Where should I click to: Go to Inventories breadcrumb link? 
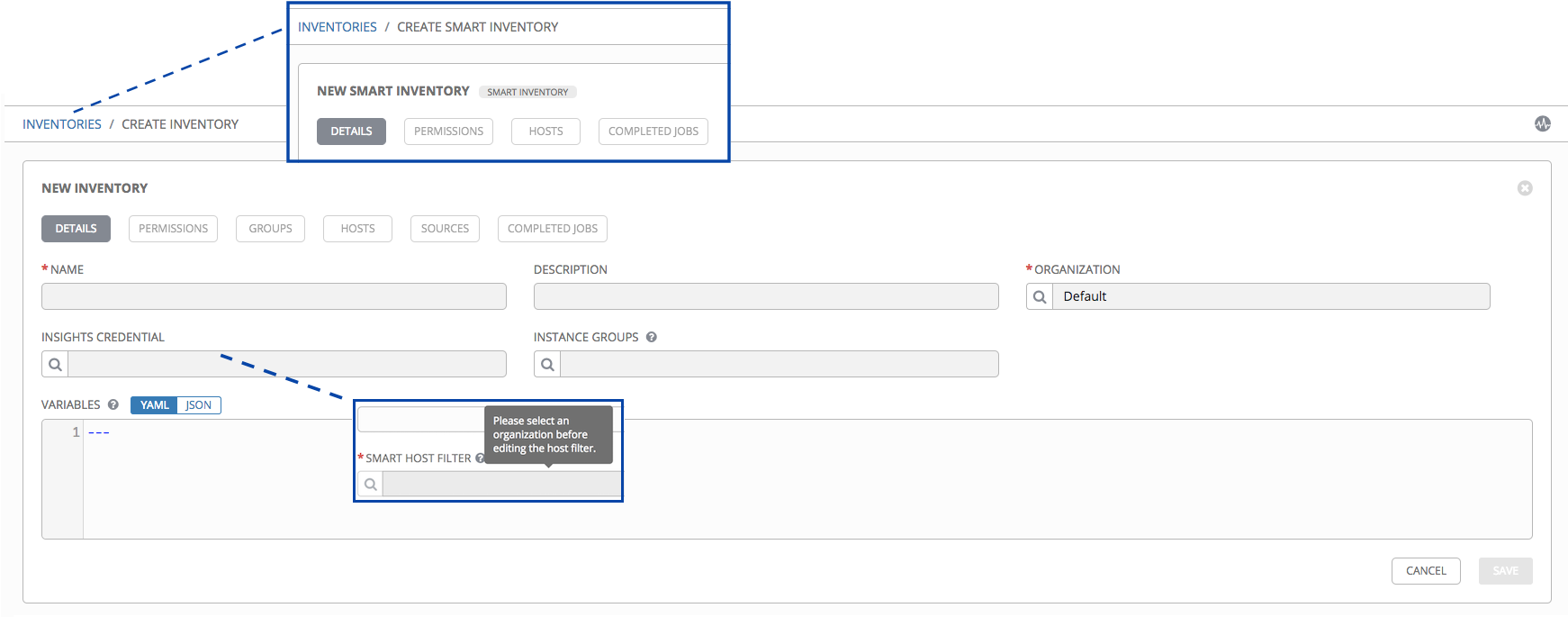[62, 124]
